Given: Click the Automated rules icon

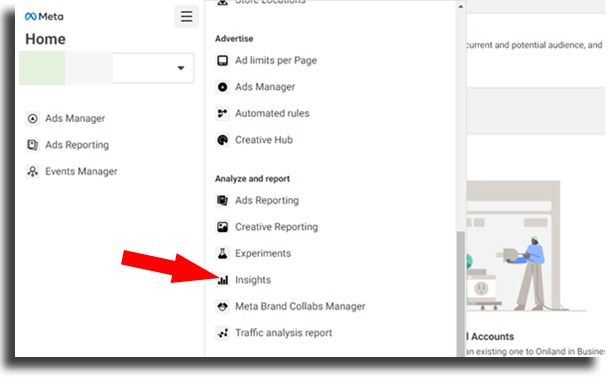Looking at the screenshot, I should coord(223,113).
